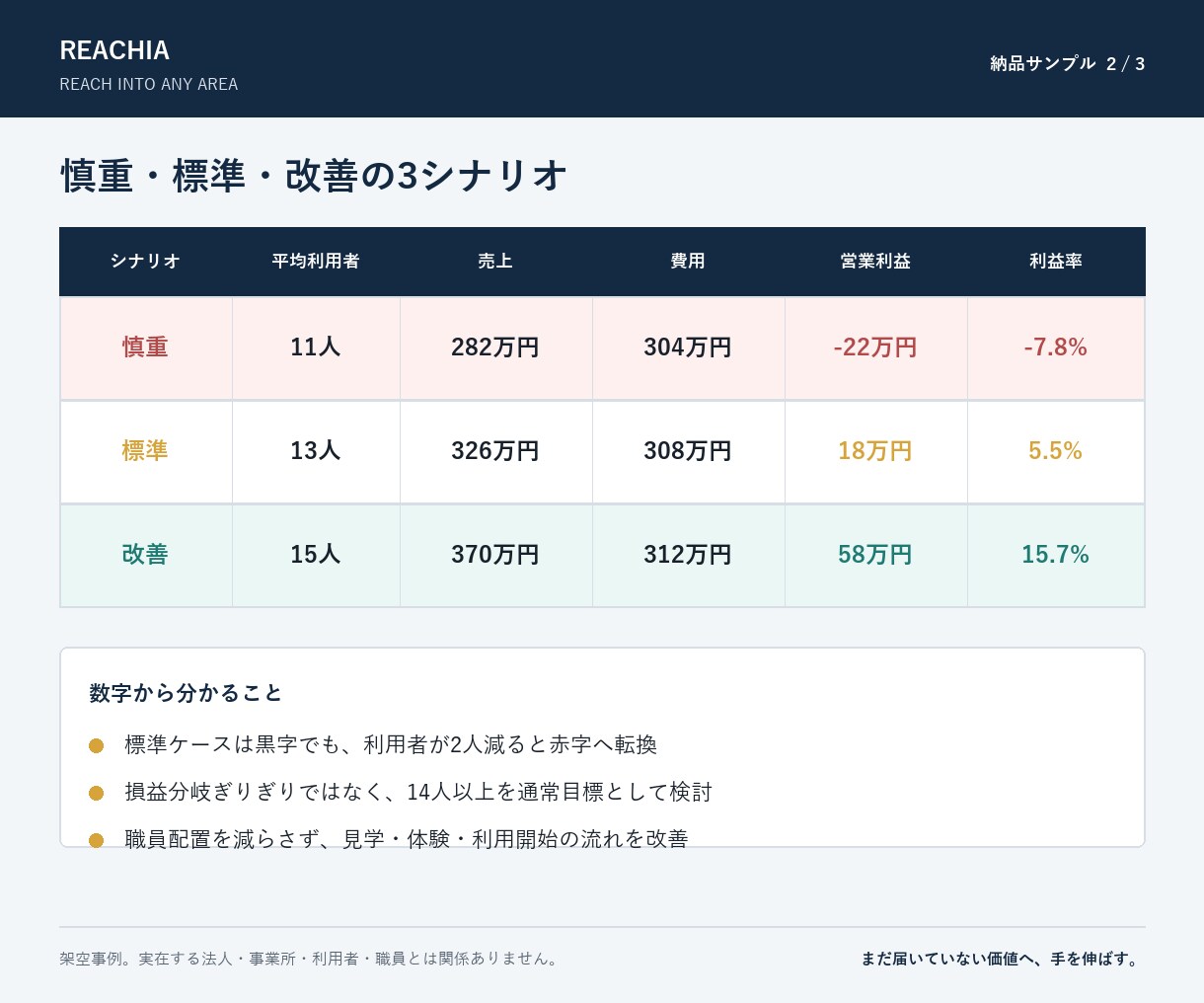1204x1003 pixels.
Task: Click the 312万円 cost cell
Action: pyautogui.click(x=688, y=555)
